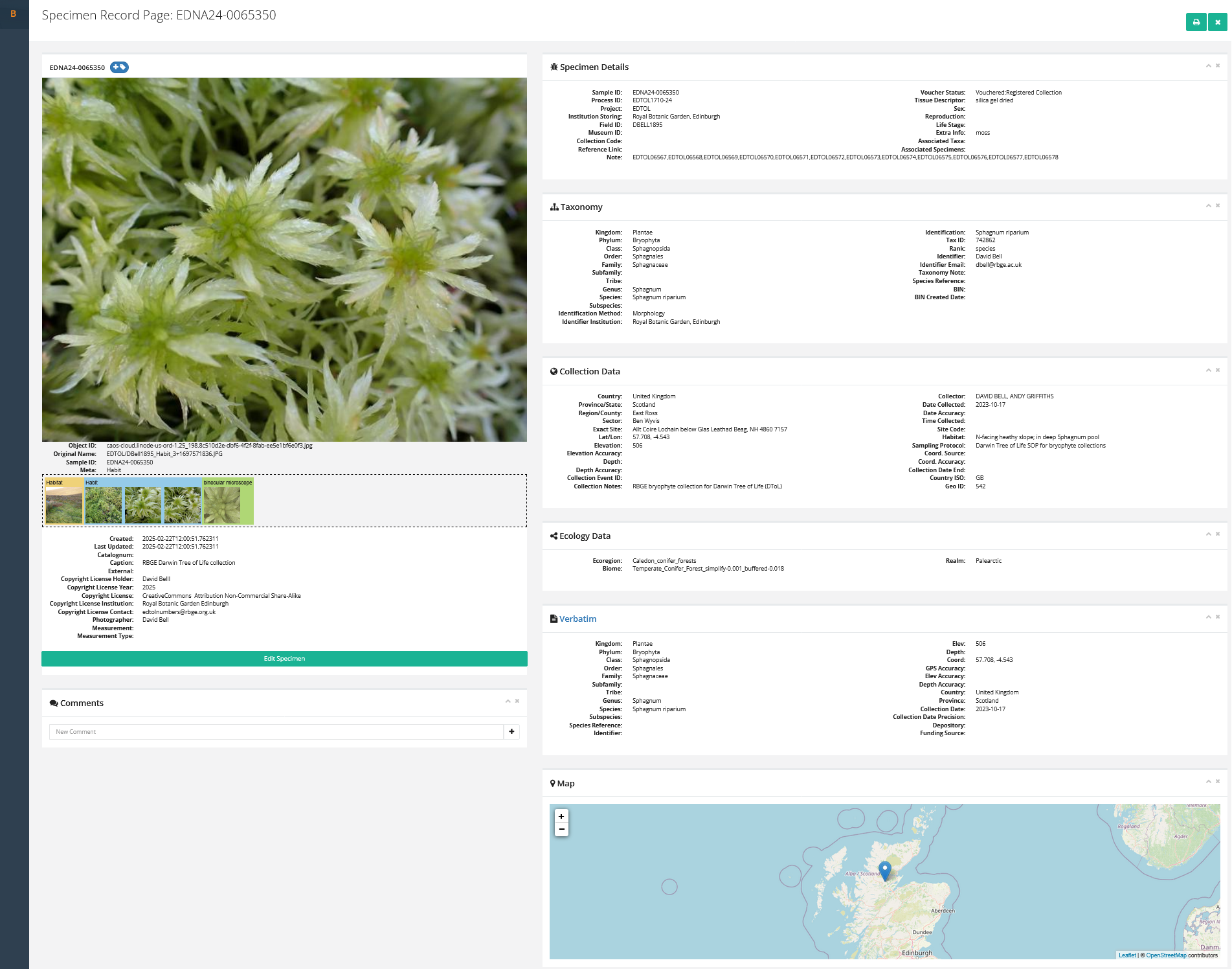Click the Lat/Lon value in Collection Data
Screen dimensions: 1232x969
tap(651, 437)
